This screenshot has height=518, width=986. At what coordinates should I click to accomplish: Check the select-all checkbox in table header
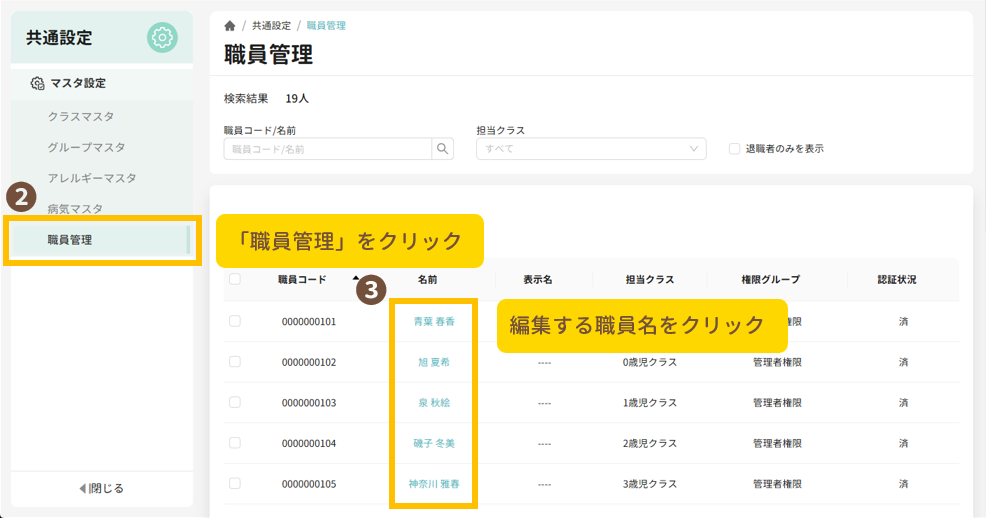(x=235, y=280)
